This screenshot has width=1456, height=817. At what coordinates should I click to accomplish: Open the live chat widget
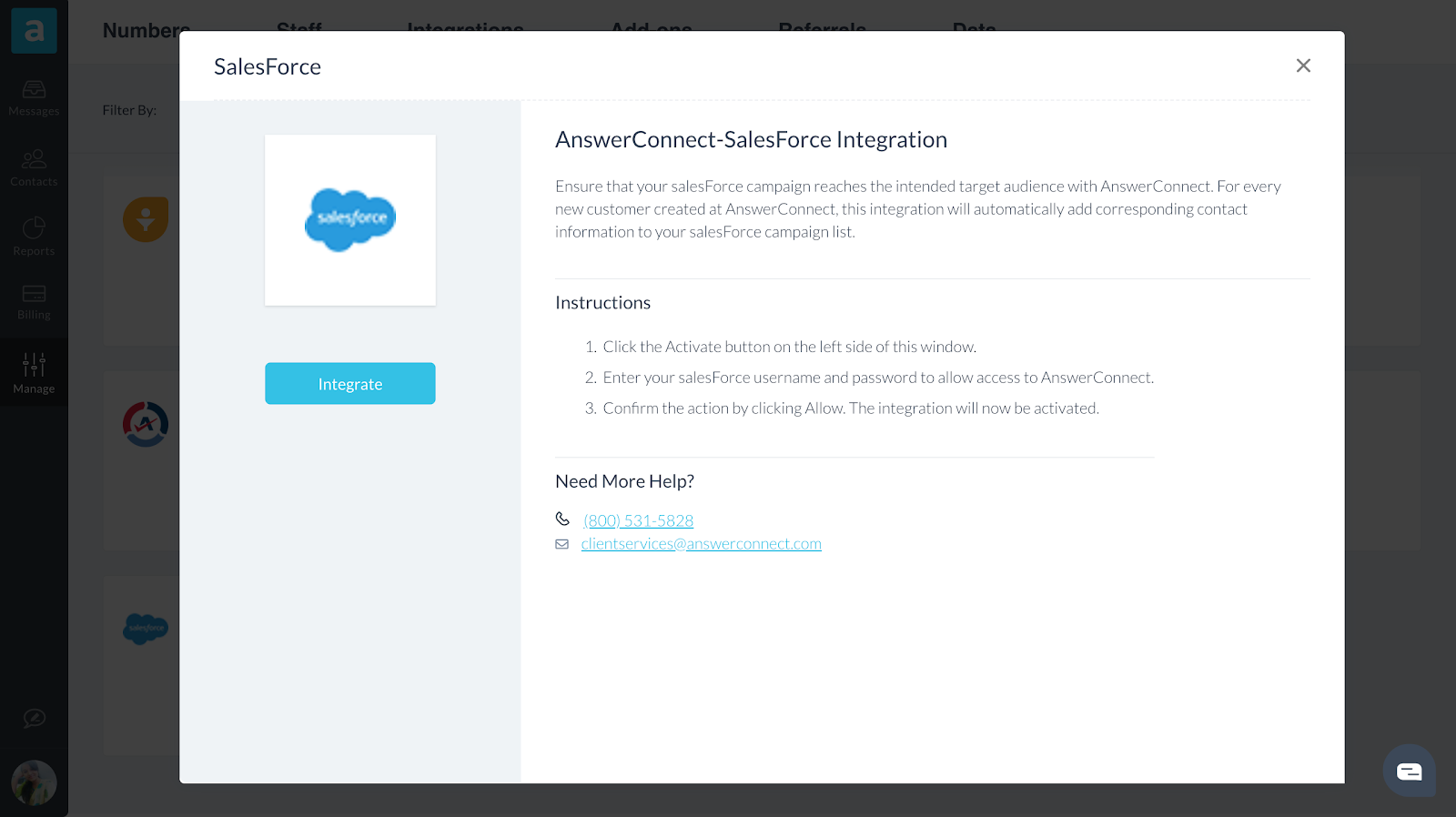[1409, 772]
